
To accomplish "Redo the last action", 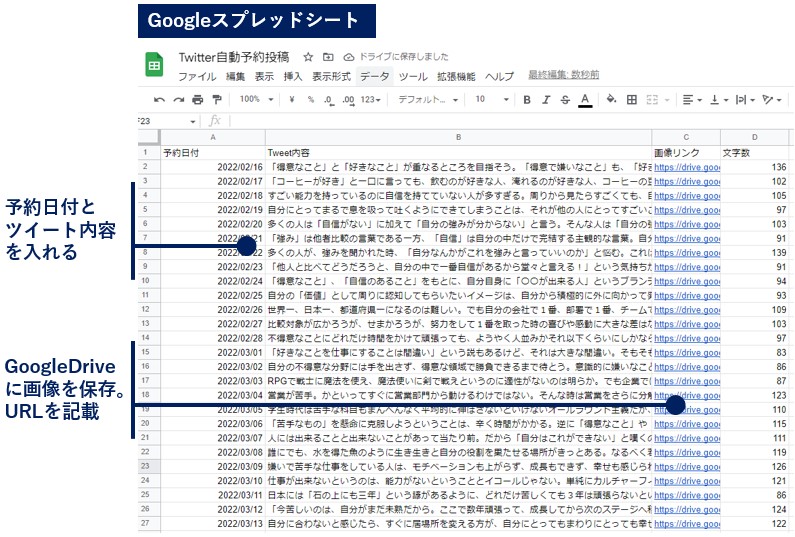I will point(178,100).
